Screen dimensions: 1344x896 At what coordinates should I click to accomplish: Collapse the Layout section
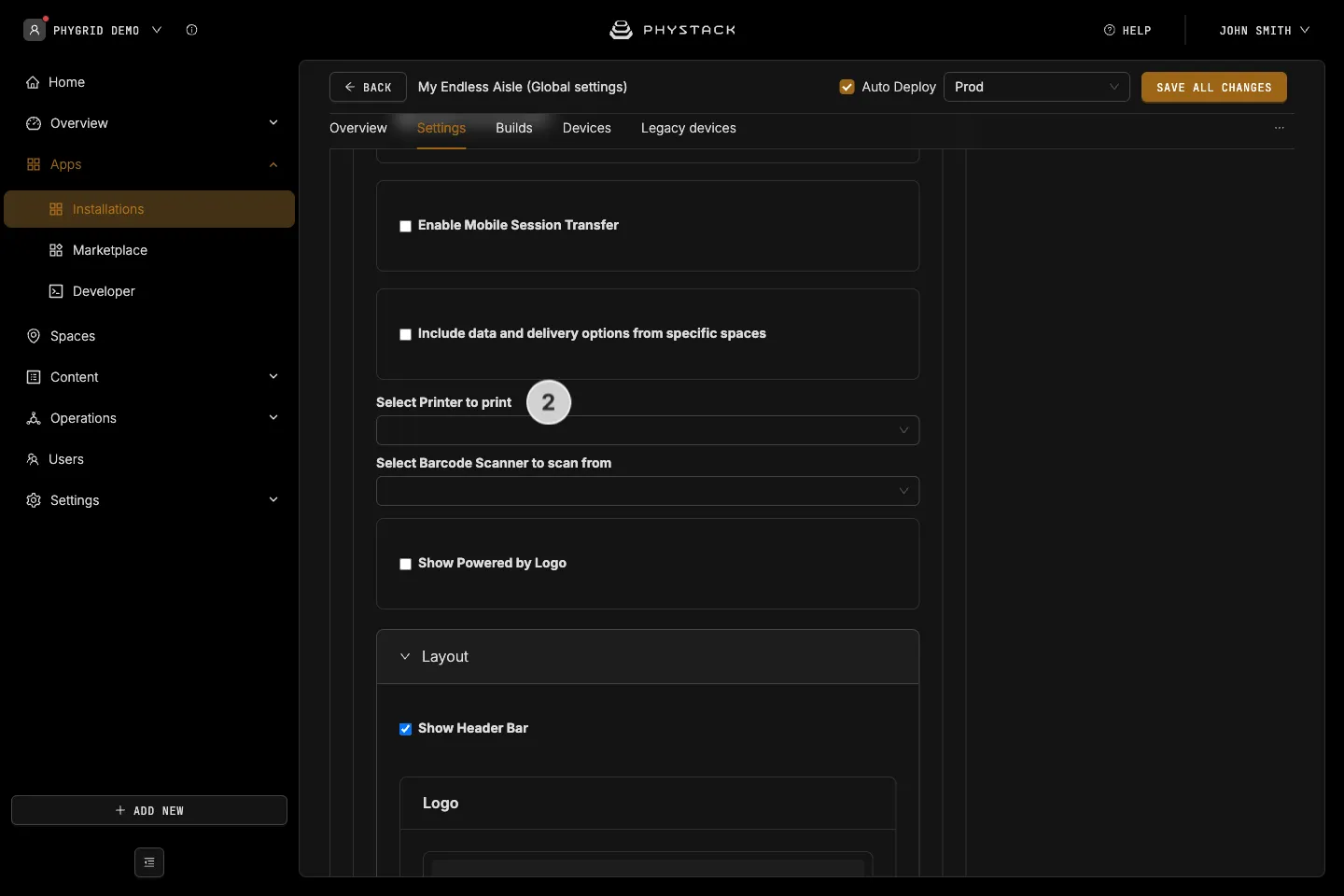(x=648, y=657)
